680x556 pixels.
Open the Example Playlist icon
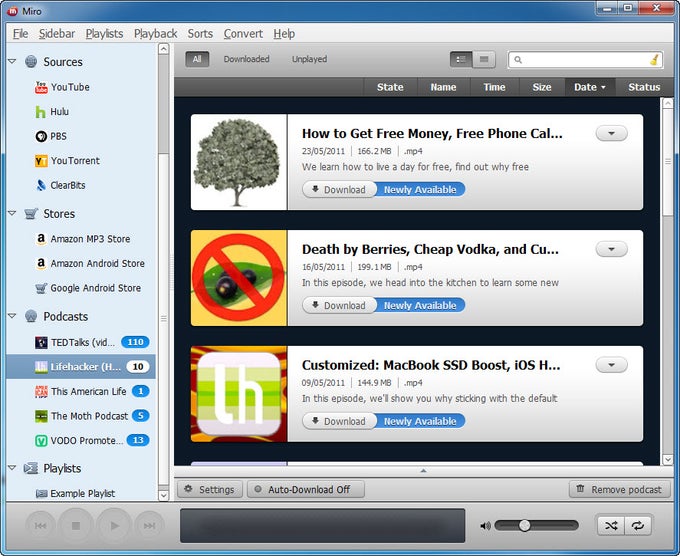coord(41,494)
